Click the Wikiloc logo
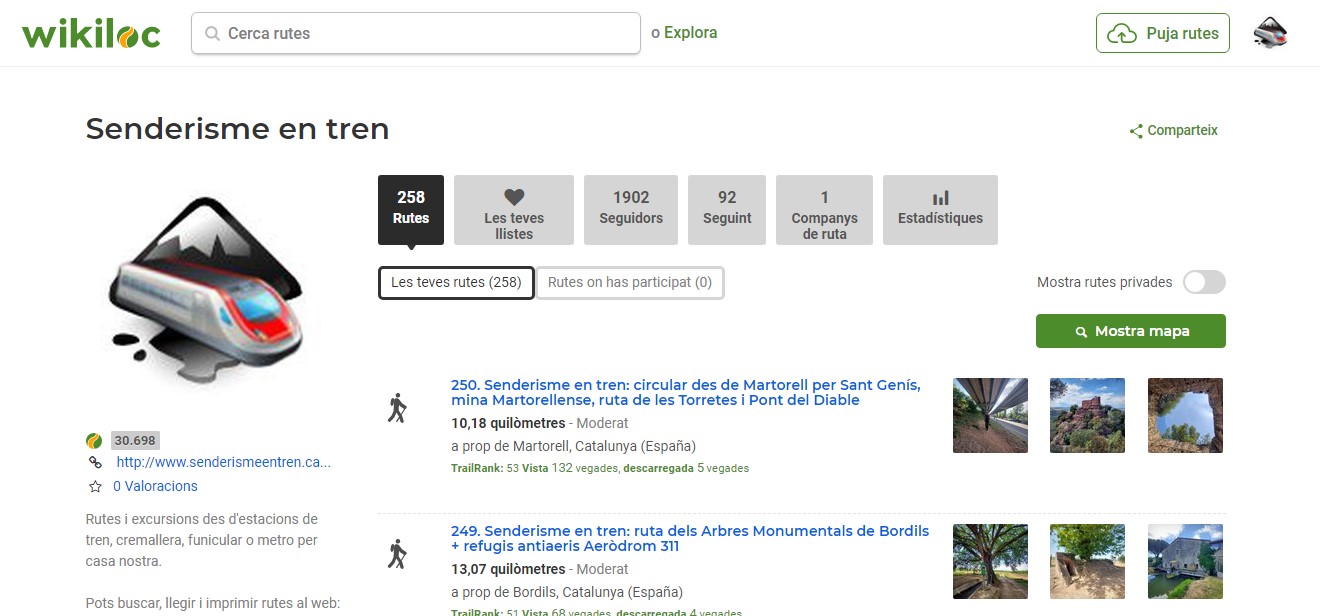 click(91, 33)
